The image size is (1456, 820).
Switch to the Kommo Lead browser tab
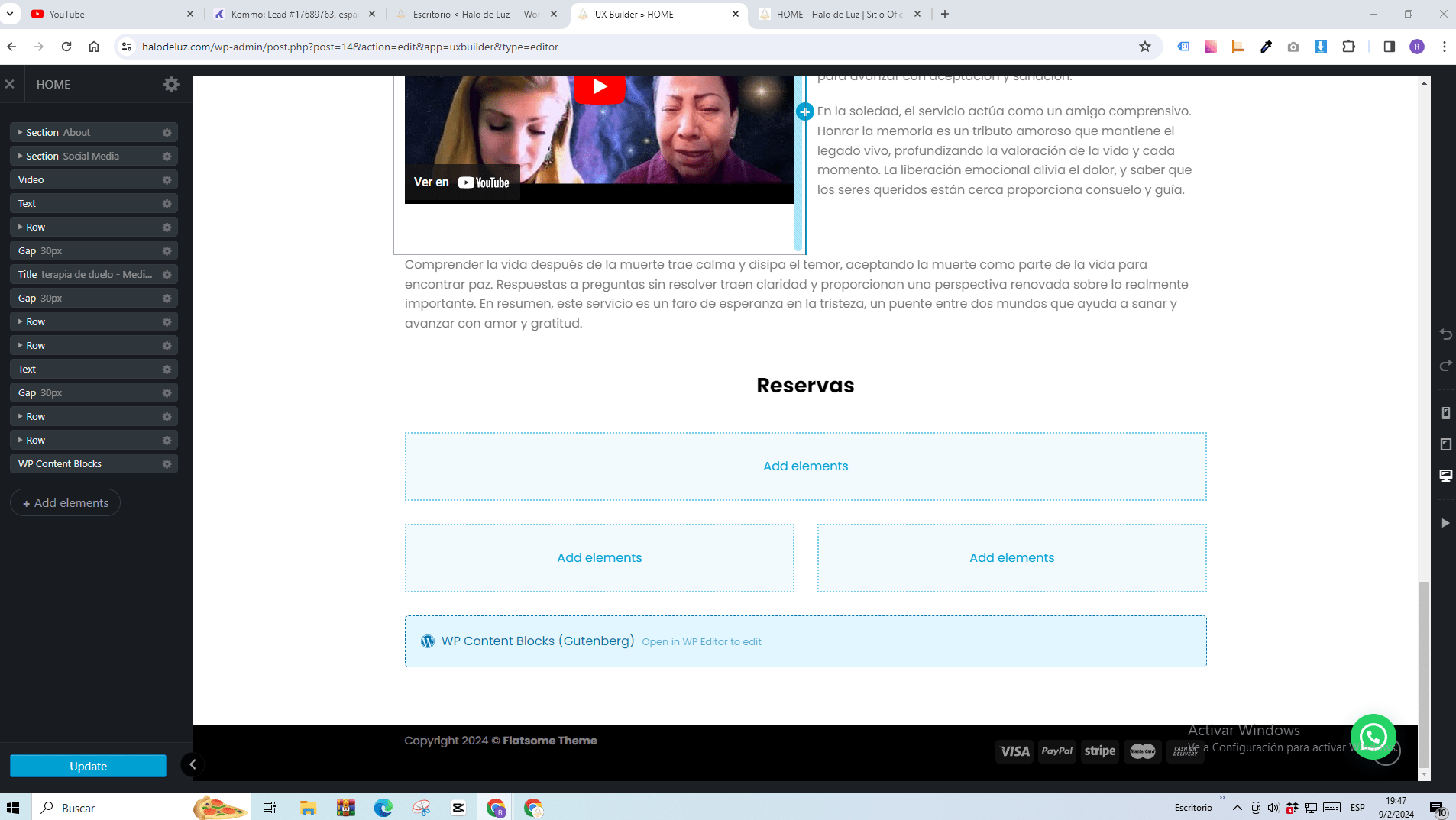click(x=295, y=14)
